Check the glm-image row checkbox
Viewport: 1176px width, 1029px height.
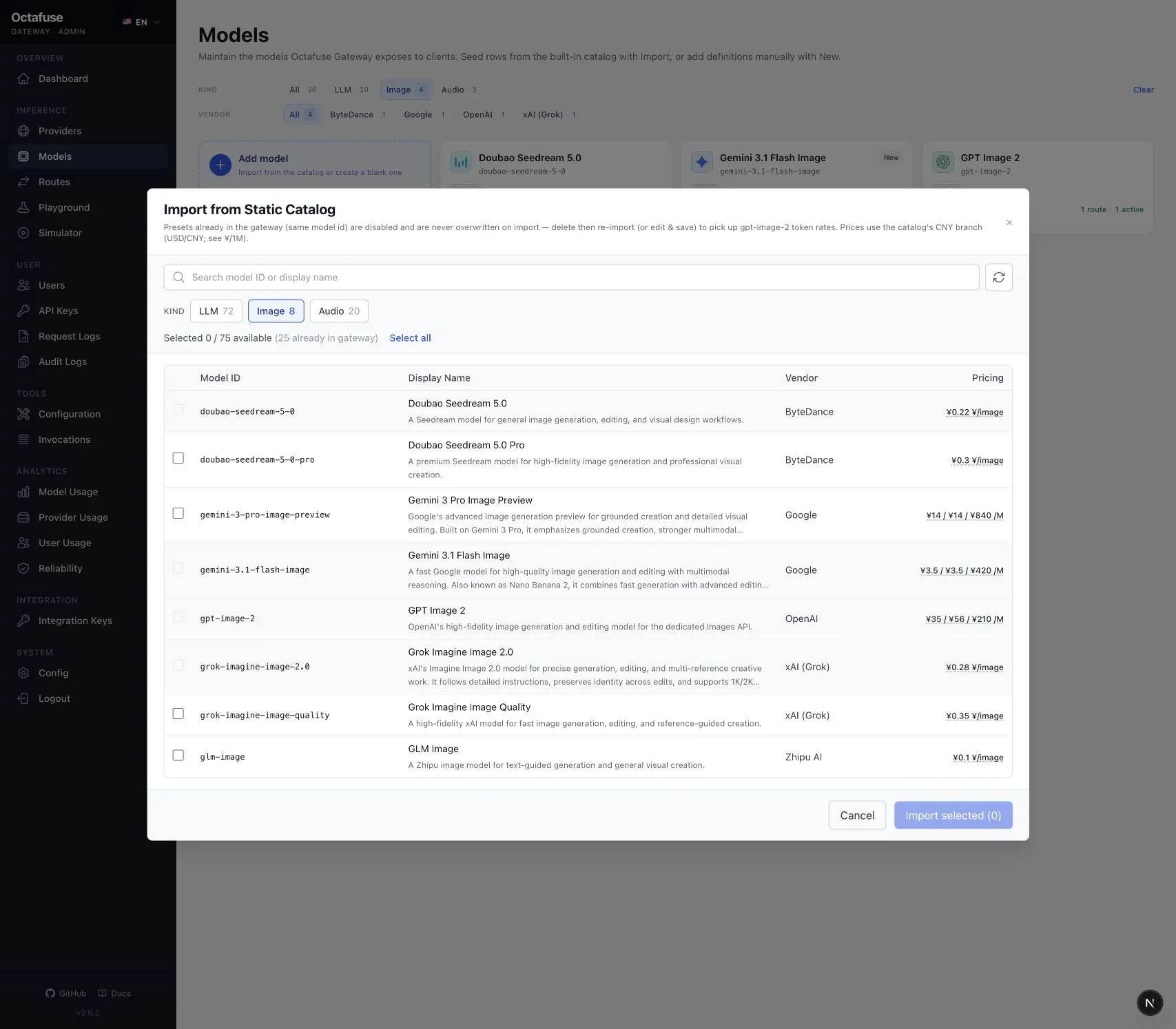pos(178,756)
